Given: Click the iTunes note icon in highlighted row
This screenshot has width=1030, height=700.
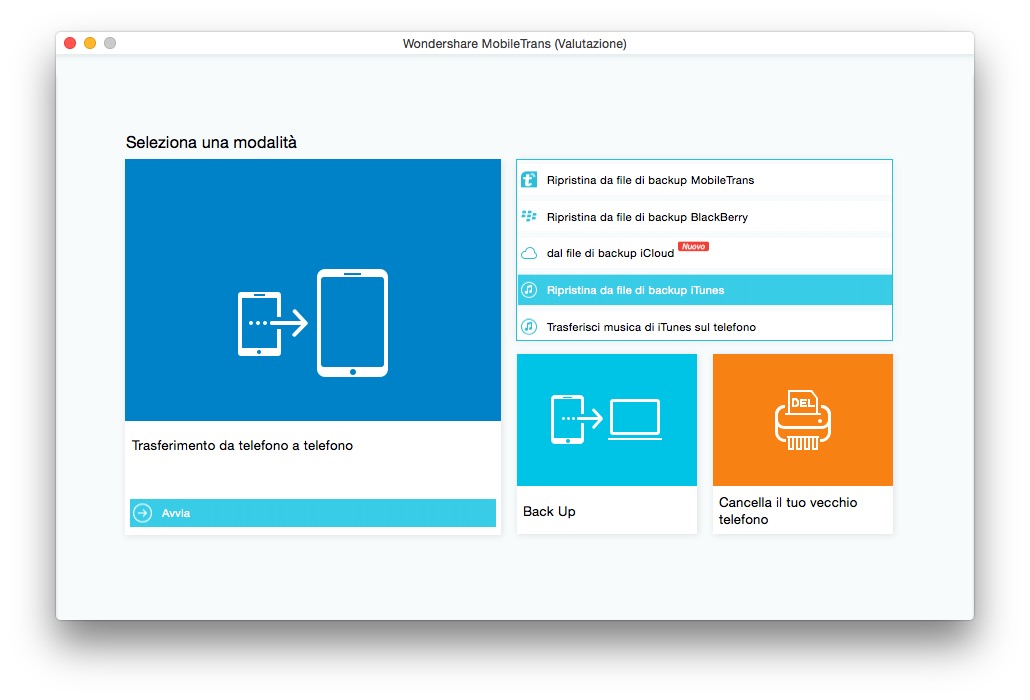Looking at the screenshot, I should [529, 290].
